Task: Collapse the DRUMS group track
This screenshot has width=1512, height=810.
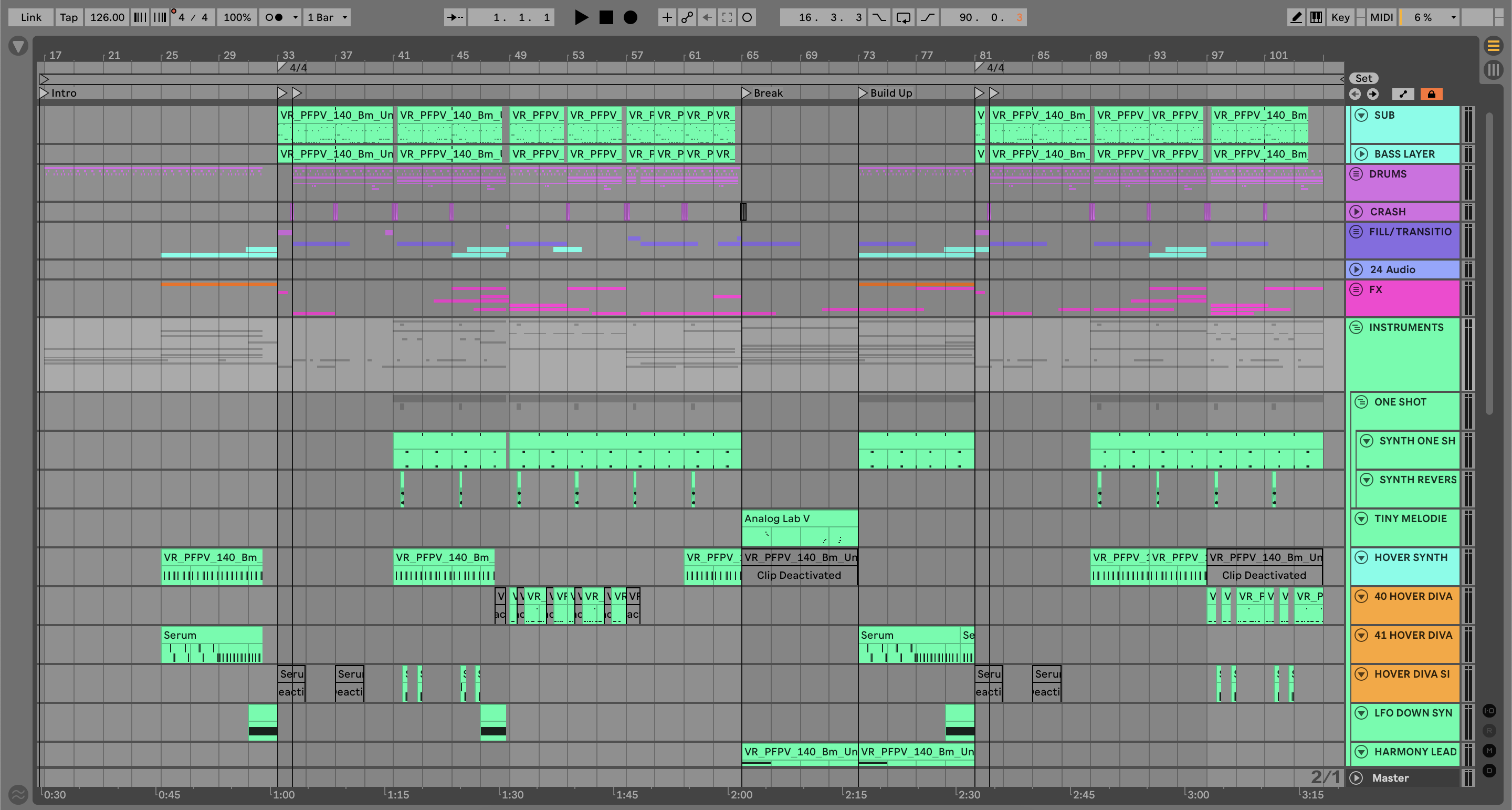Action: (1356, 174)
